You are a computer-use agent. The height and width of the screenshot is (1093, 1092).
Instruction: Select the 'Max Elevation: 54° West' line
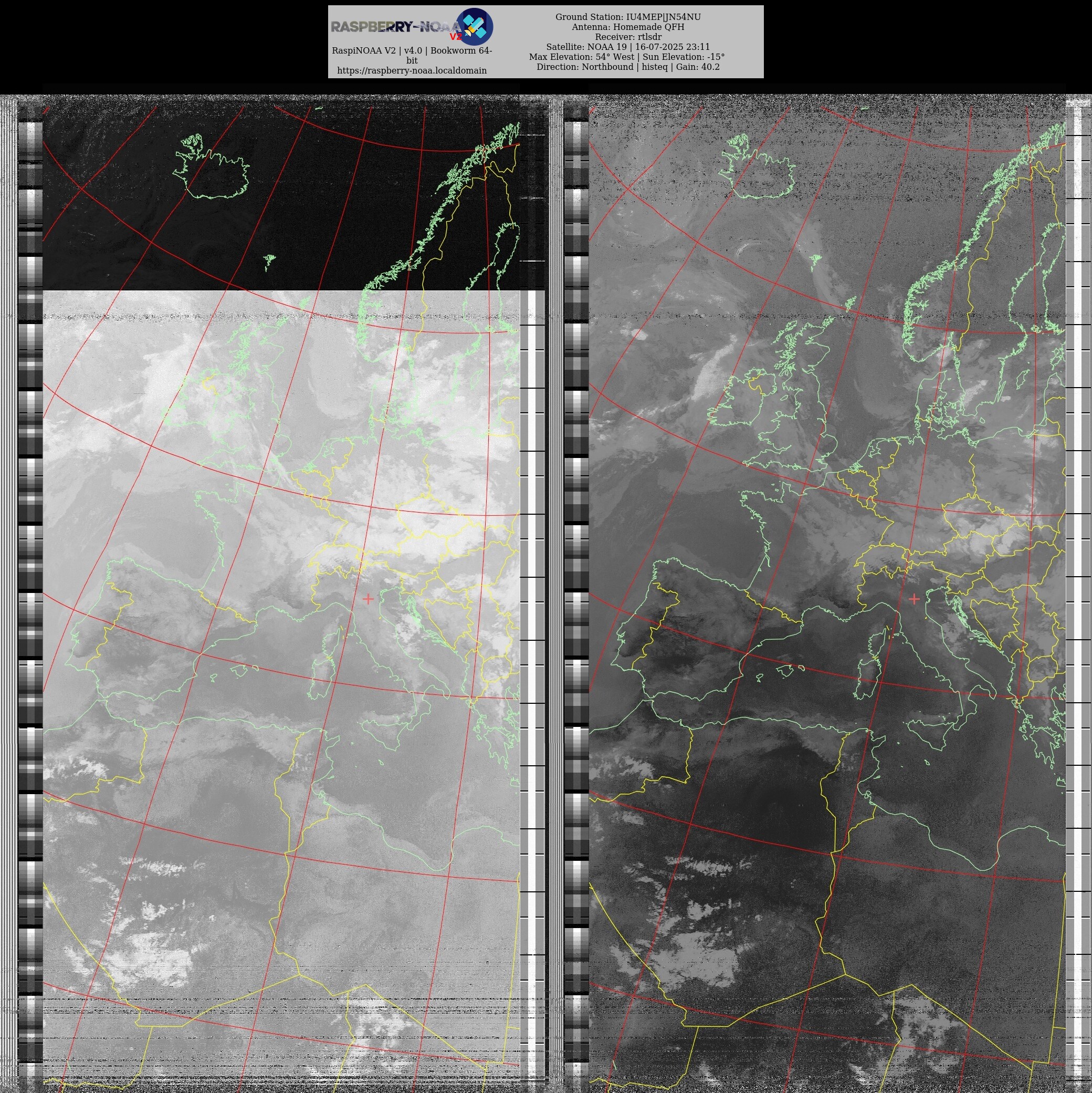581,57
